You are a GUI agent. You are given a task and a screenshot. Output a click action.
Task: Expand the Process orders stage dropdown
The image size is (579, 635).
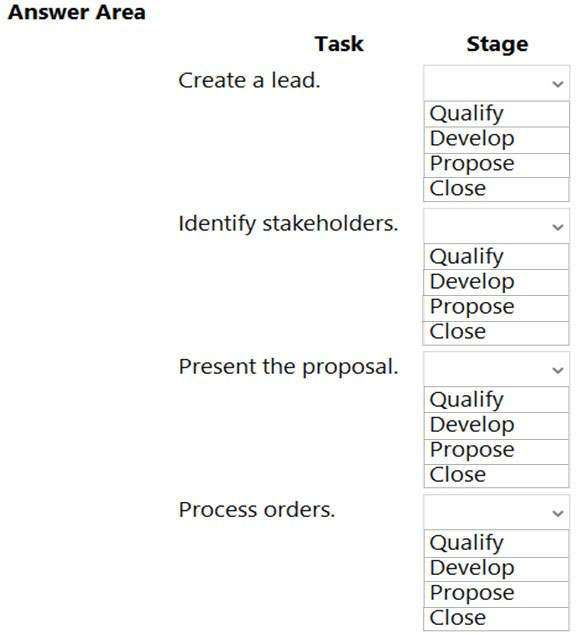click(496, 512)
